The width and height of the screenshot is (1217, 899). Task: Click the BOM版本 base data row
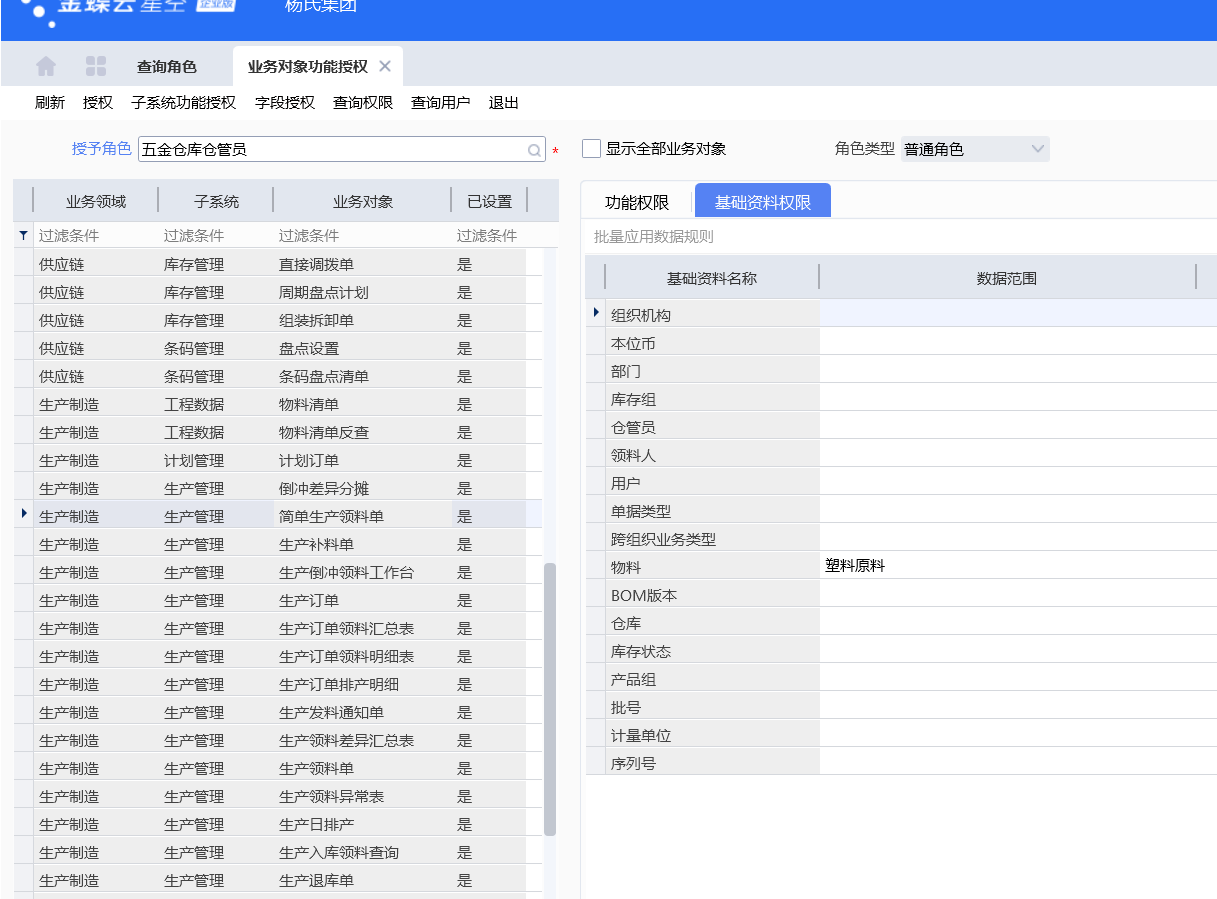(901, 595)
